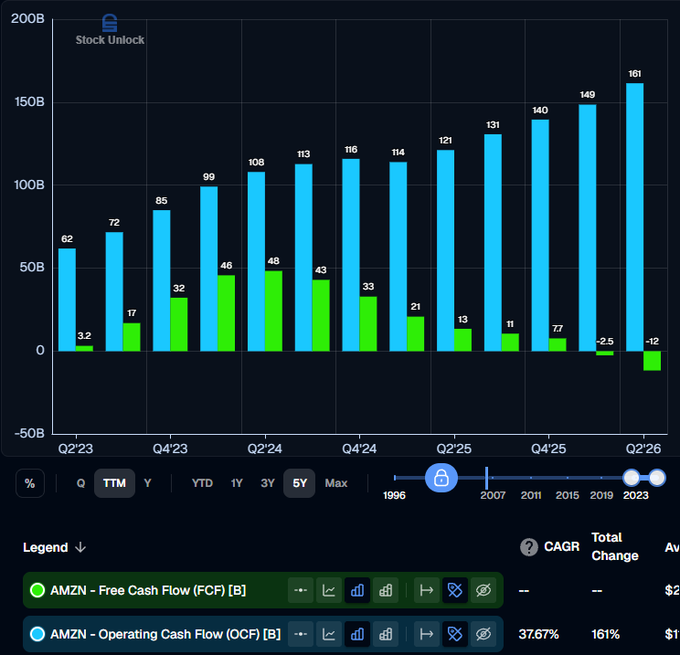Choose the 5Y time range
This screenshot has height=655, width=680.
click(299, 483)
